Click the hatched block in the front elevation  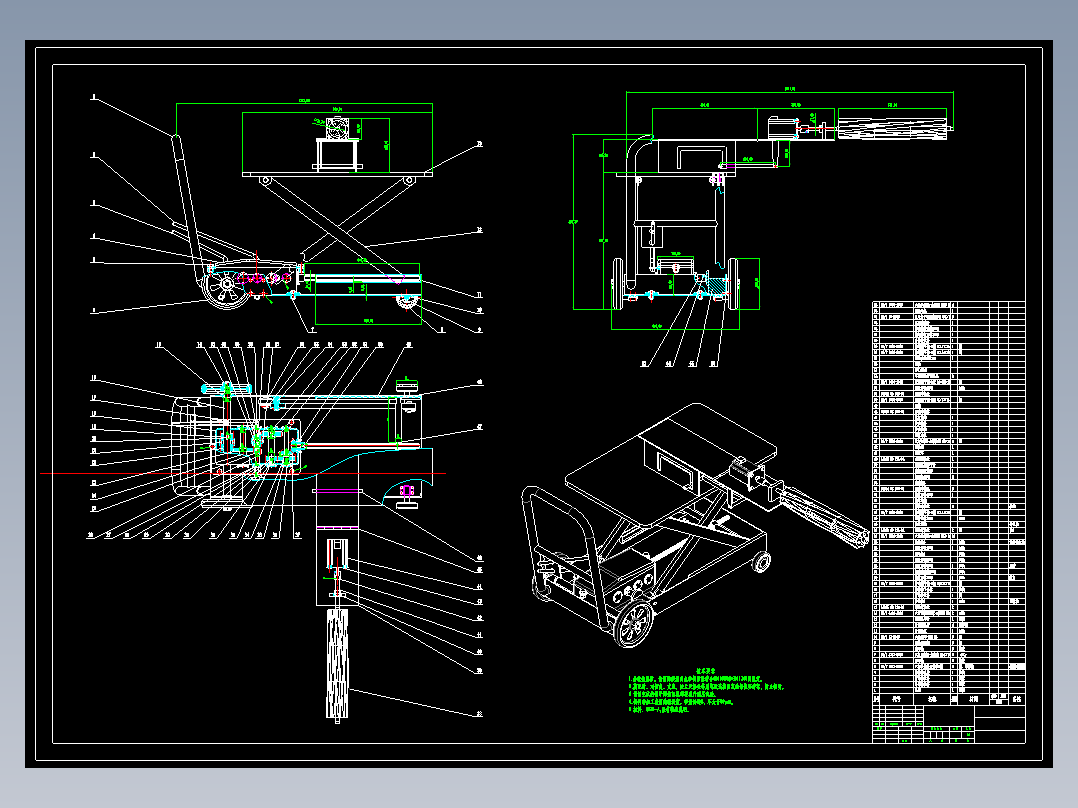pyautogui.click(x=717, y=285)
